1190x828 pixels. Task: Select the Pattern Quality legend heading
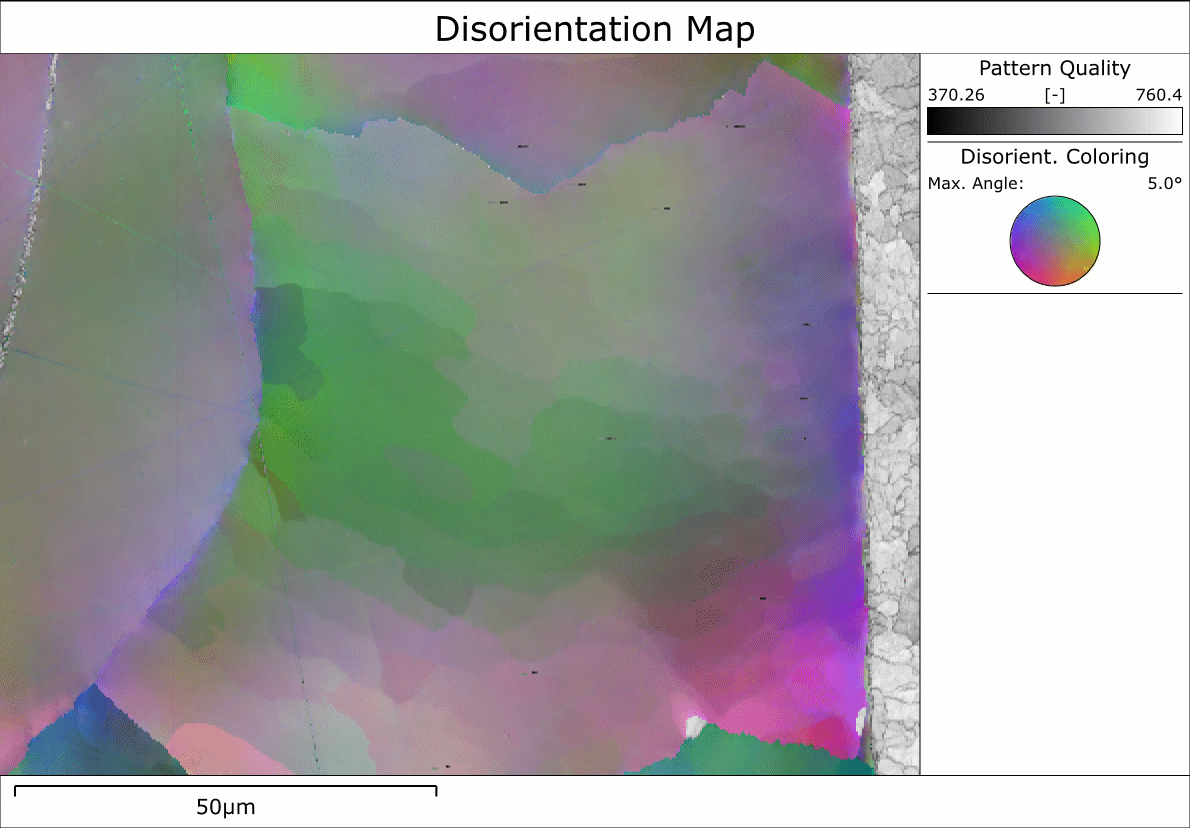click(1054, 68)
